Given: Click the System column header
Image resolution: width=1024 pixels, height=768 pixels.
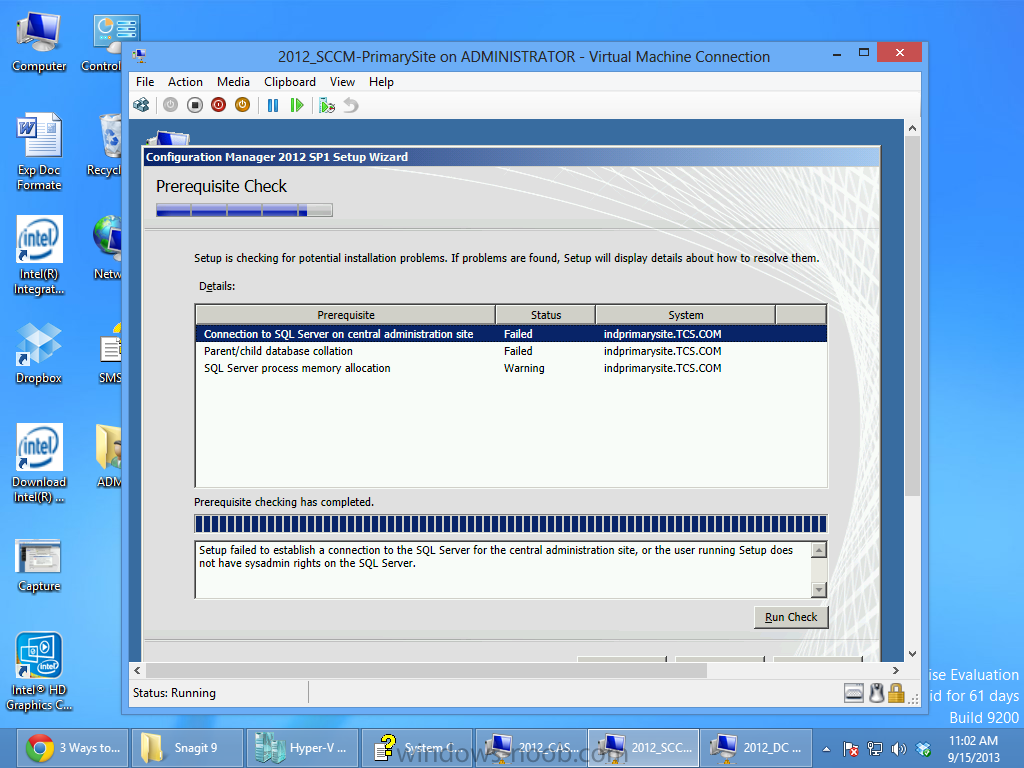Looking at the screenshot, I should coord(685,315).
